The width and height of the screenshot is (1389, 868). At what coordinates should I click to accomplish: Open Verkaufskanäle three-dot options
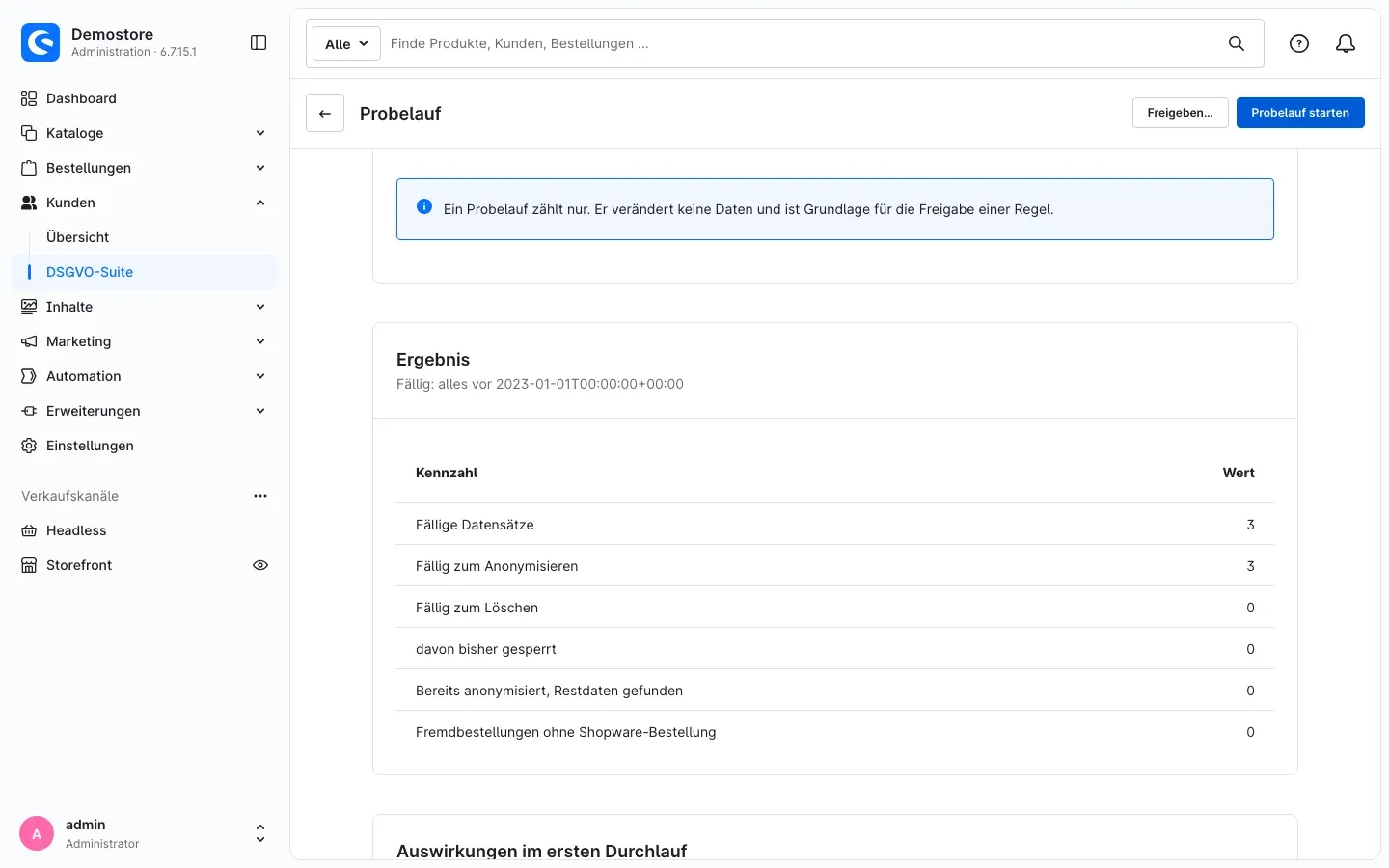[x=260, y=496]
